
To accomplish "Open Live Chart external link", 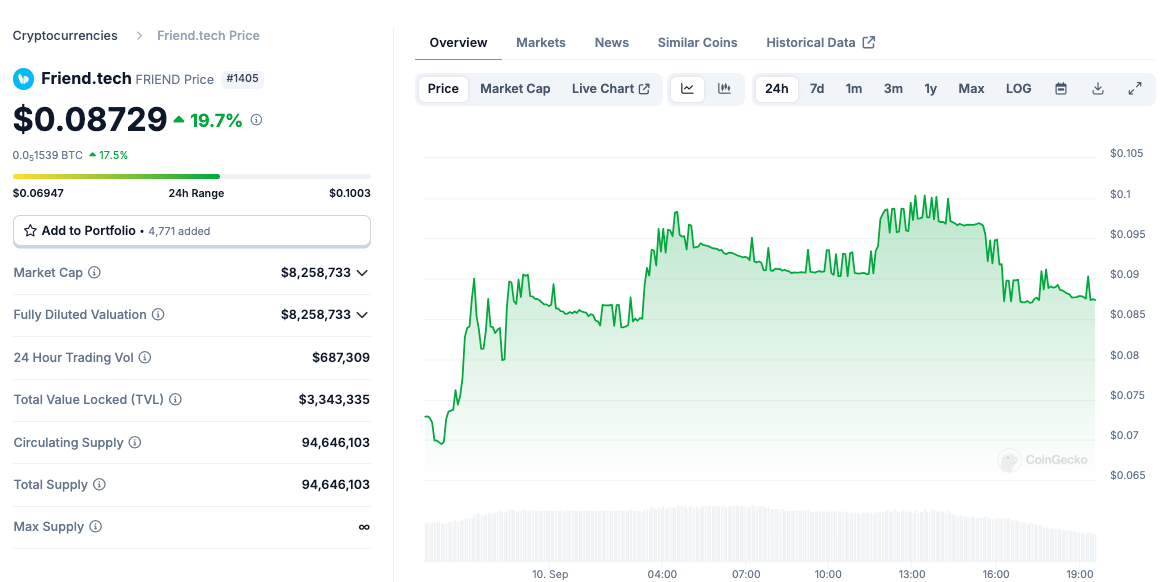I will 610,89.
